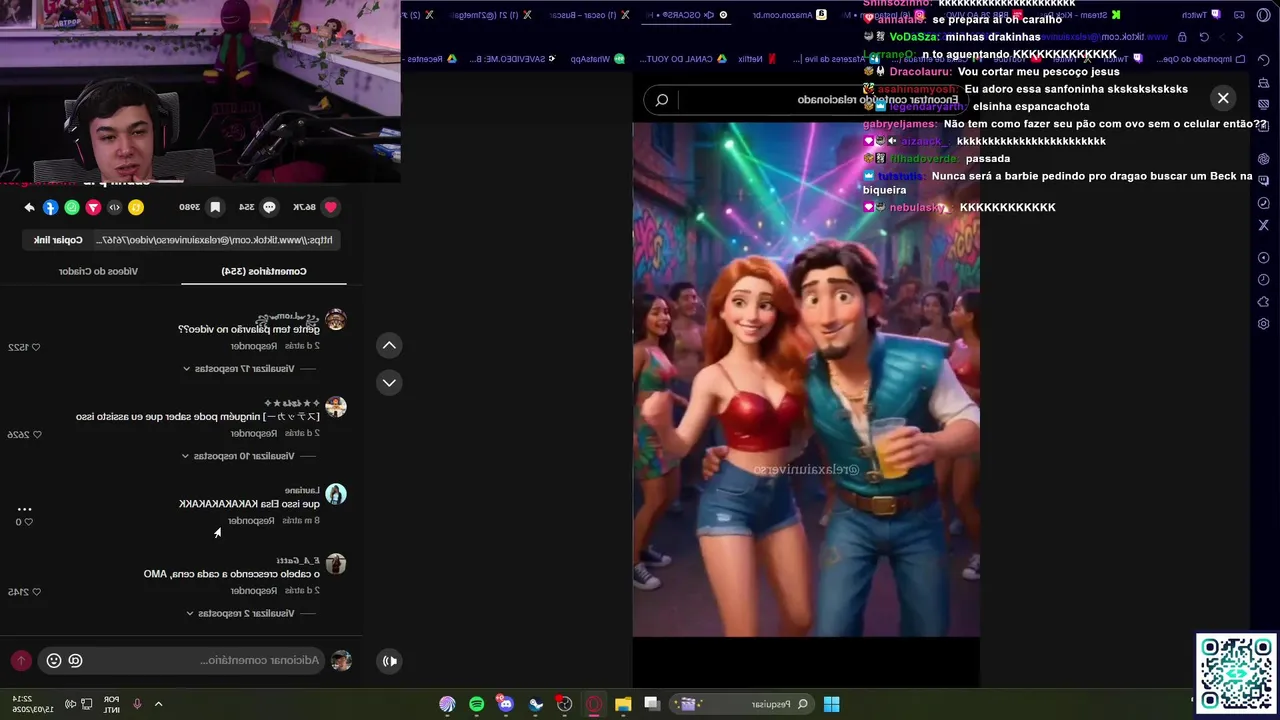Share the video on WhatsApp

click(72, 207)
